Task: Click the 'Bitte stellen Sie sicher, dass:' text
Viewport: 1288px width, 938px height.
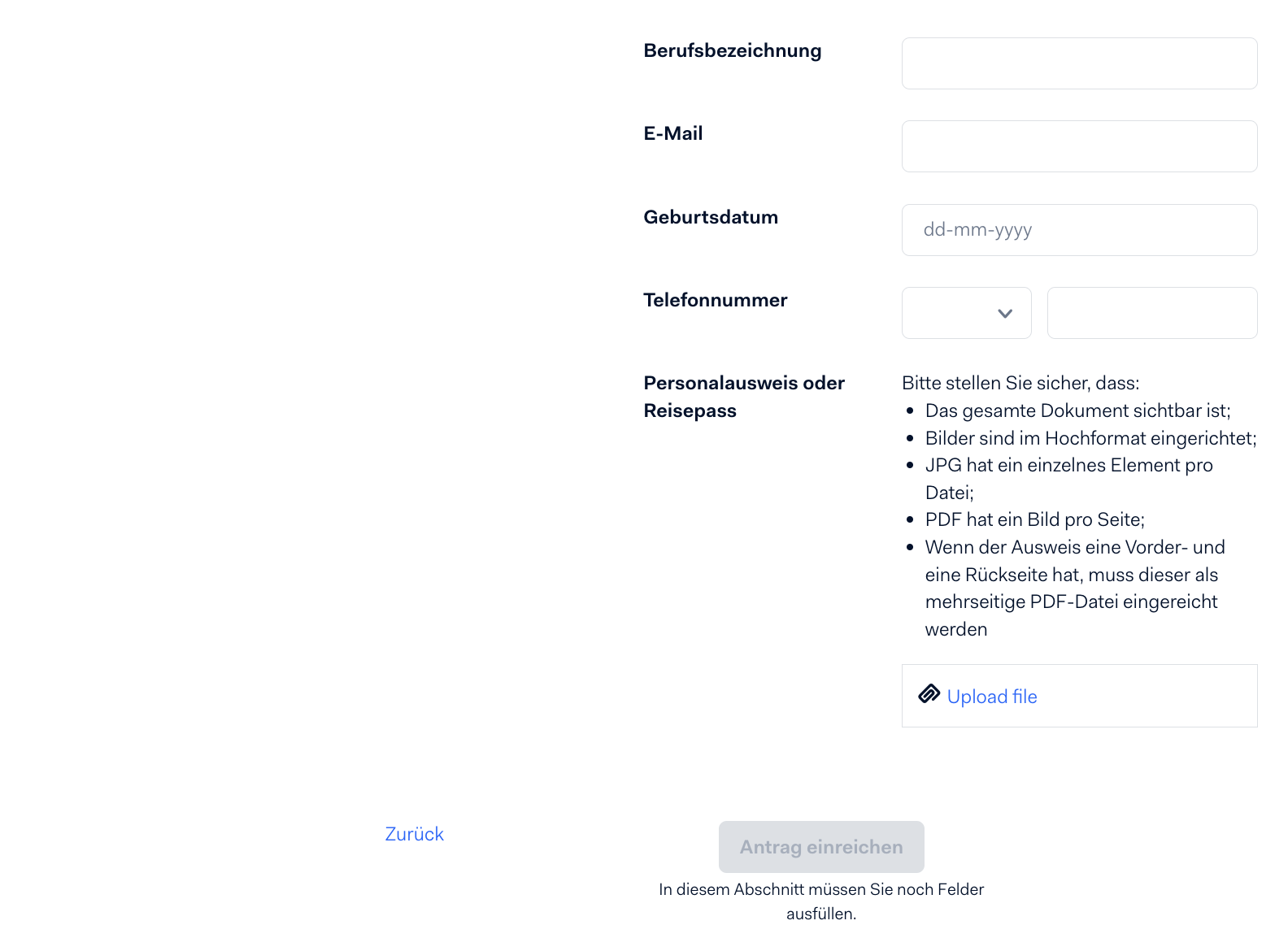Action: [x=1020, y=383]
